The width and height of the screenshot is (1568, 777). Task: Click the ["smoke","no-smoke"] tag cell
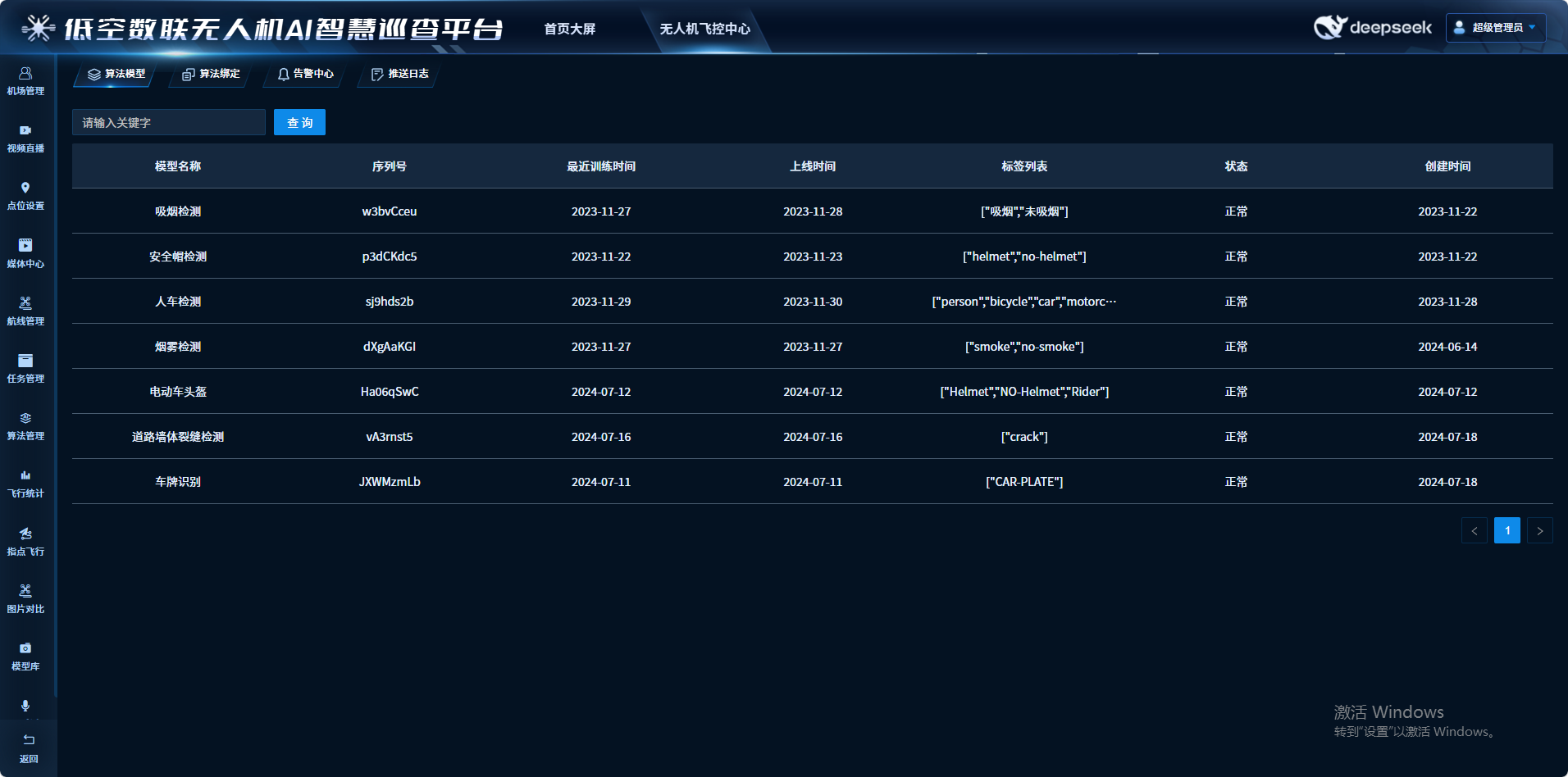(x=1024, y=347)
